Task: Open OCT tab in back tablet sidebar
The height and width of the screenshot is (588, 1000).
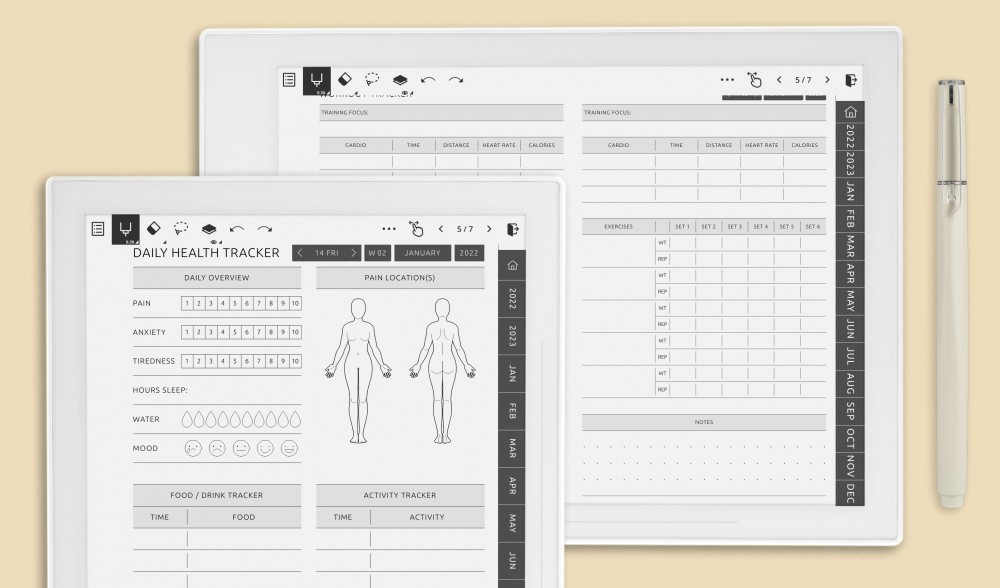Action: coord(850,438)
